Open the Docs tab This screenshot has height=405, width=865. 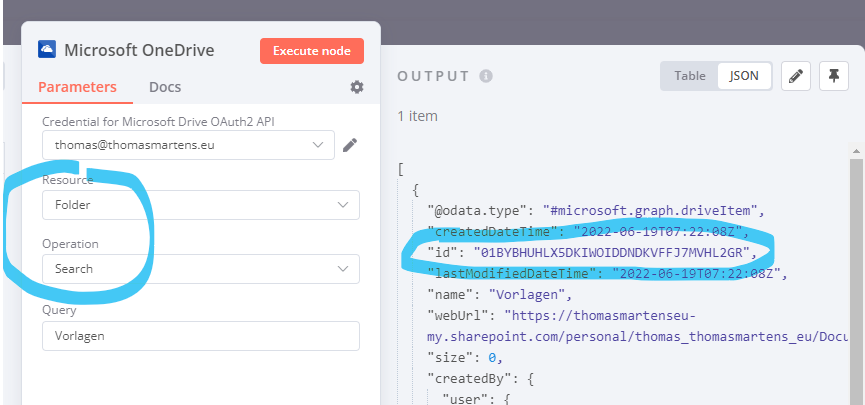coord(165,87)
